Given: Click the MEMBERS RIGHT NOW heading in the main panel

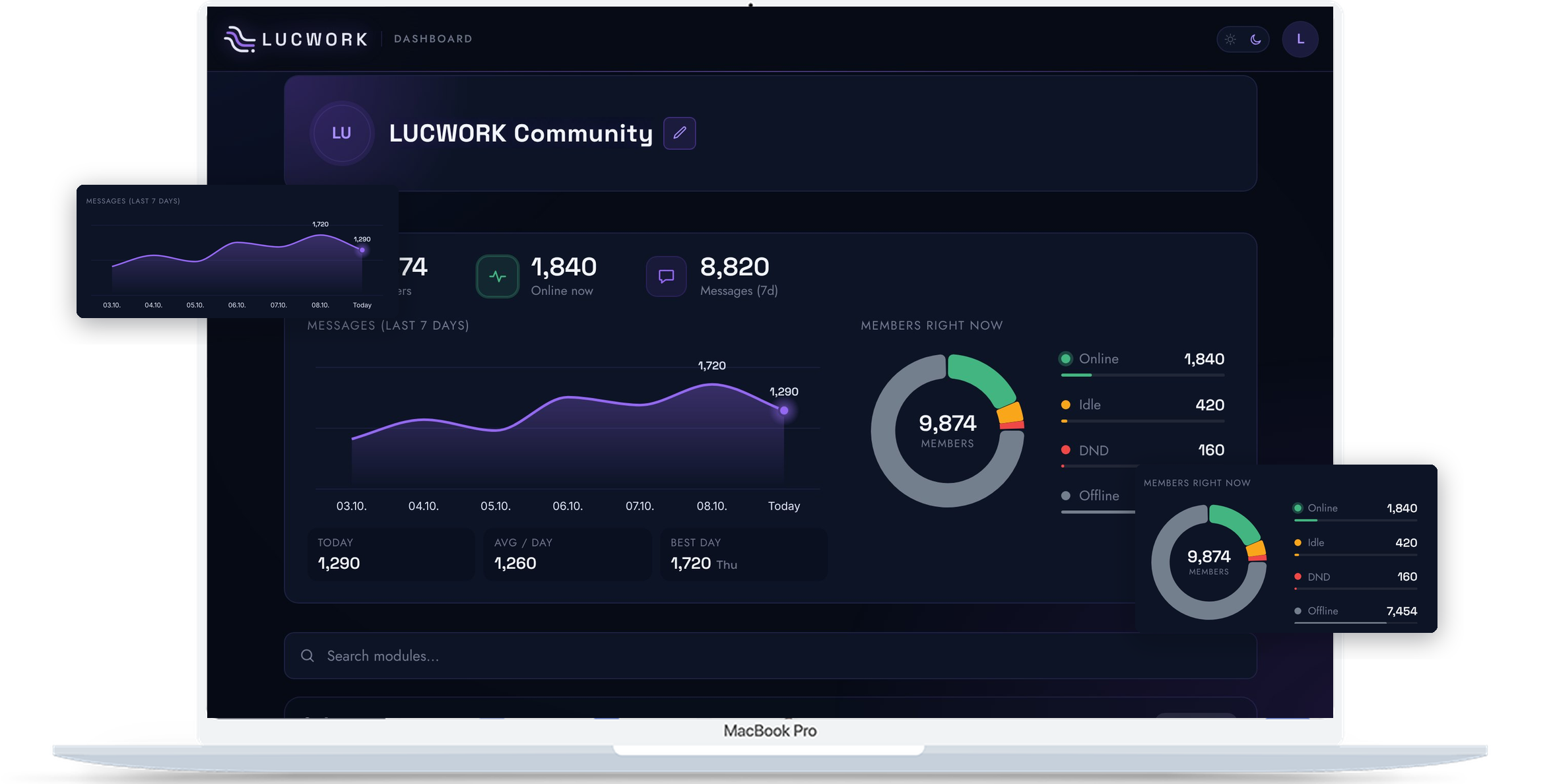Looking at the screenshot, I should tap(932, 325).
